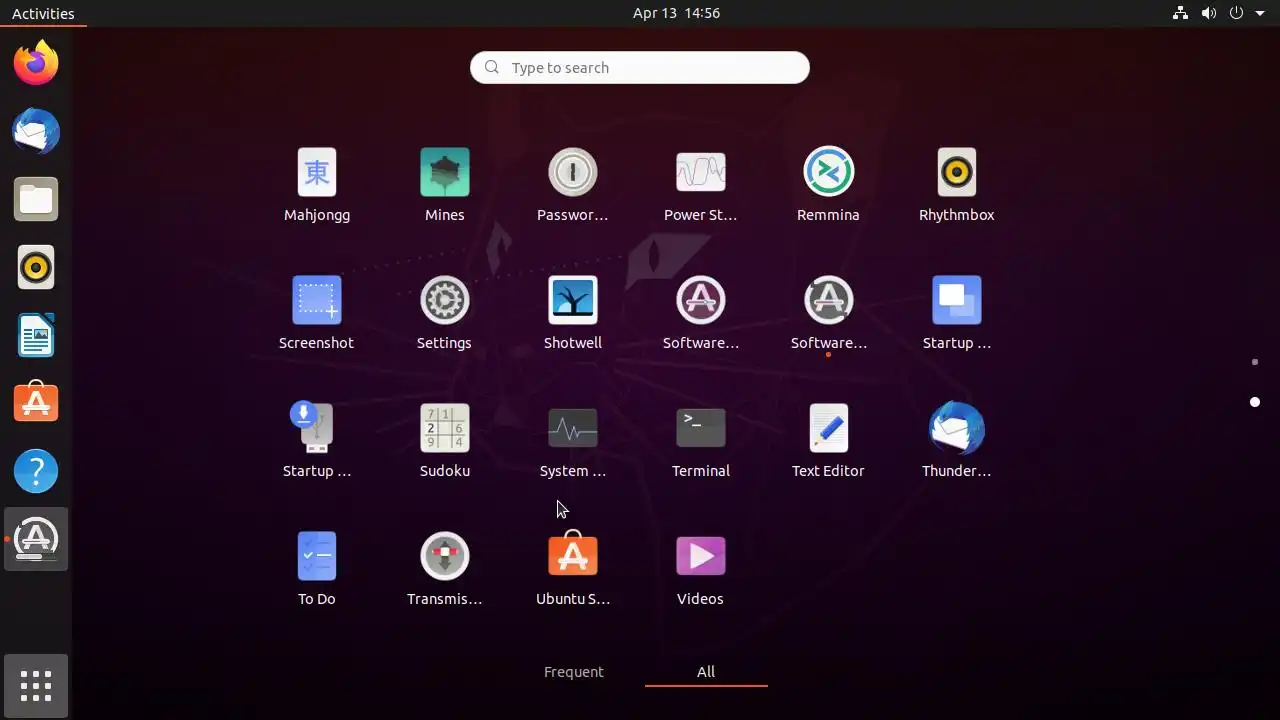The width and height of the screenshot is (1280, 720).
Task: Click the power icon in top bar
Action: 1237,13
